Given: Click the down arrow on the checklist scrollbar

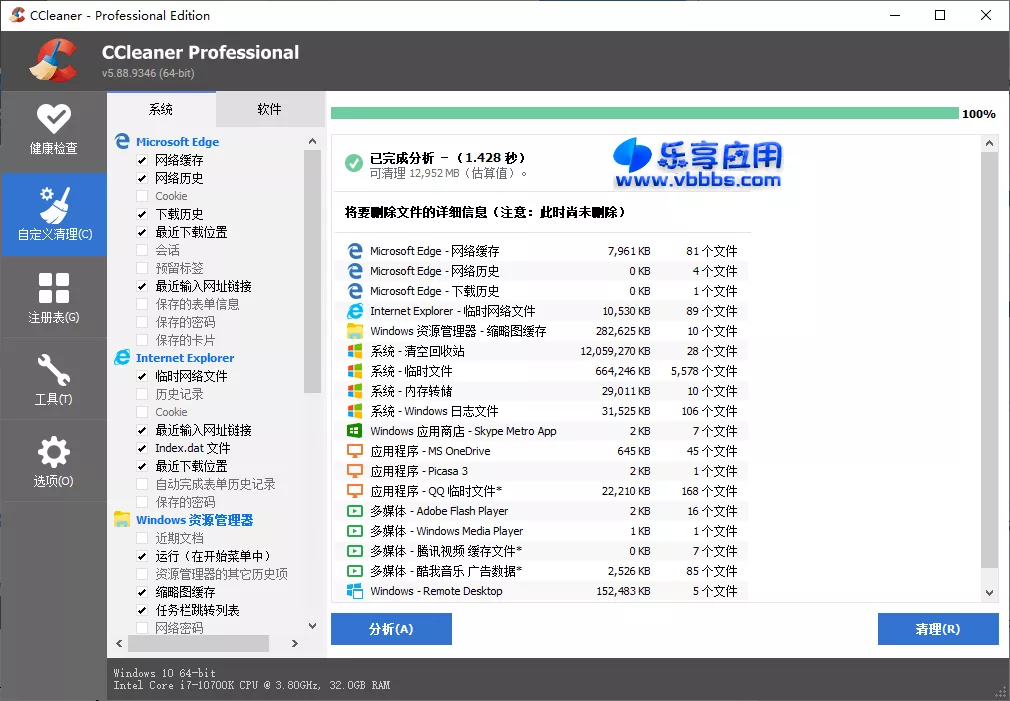Looking at the screenshot, I should [x=313, y=625].
